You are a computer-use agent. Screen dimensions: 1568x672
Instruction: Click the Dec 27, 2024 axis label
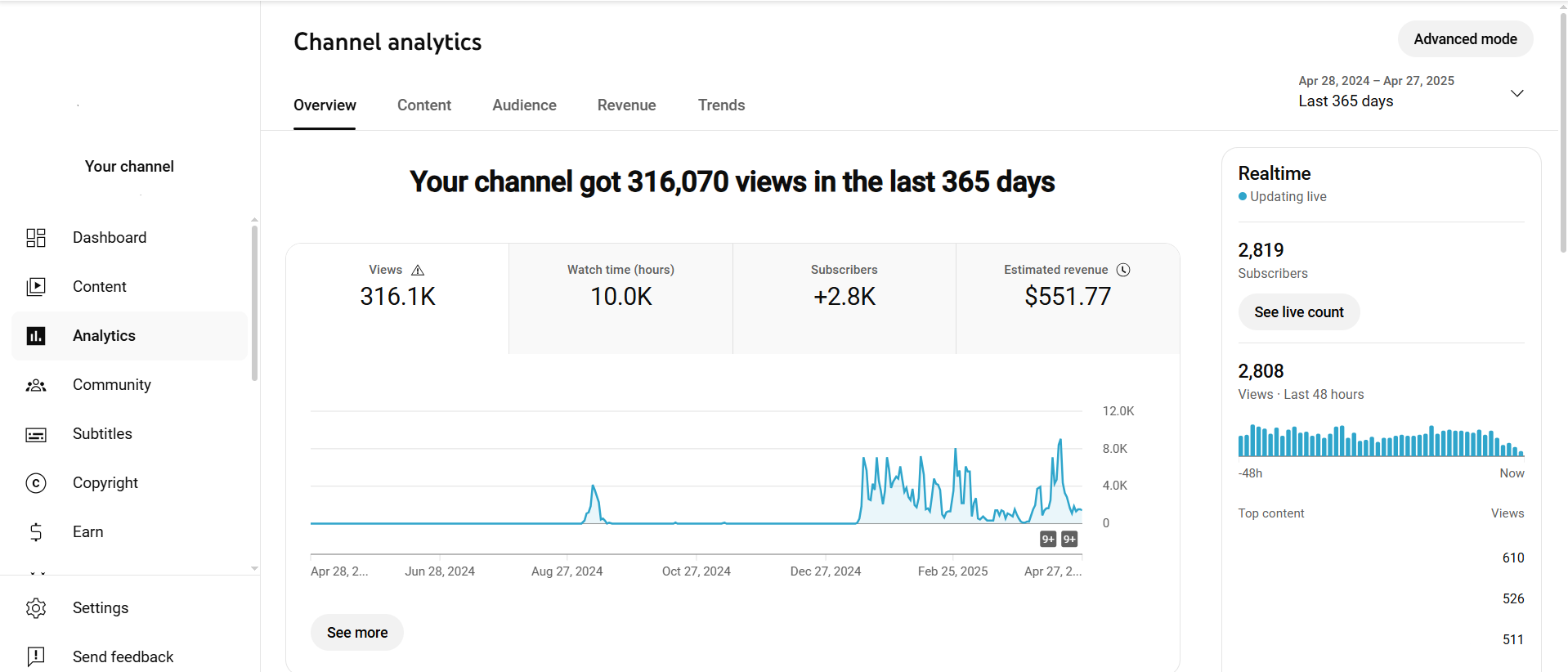(x=826, y=571)
